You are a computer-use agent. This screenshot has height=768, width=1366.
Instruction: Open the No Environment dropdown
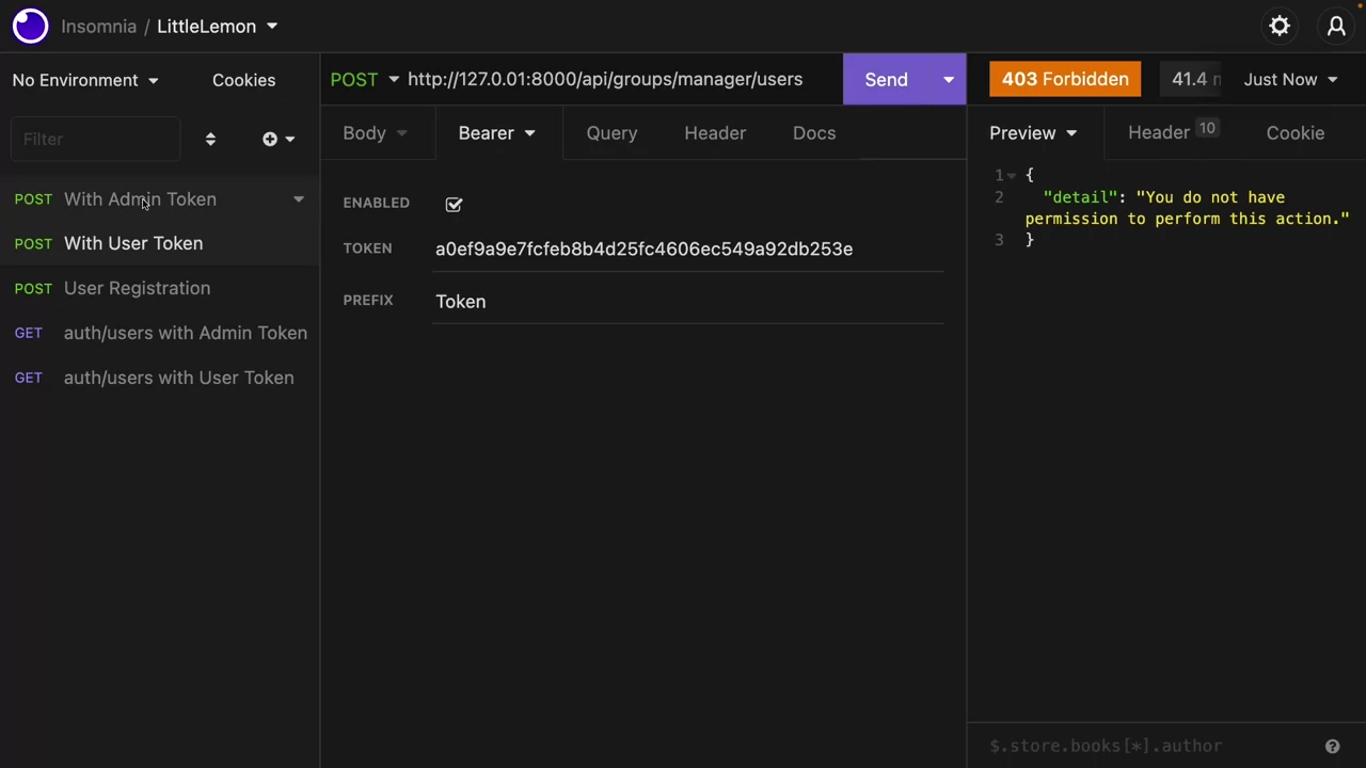point(85,80)
